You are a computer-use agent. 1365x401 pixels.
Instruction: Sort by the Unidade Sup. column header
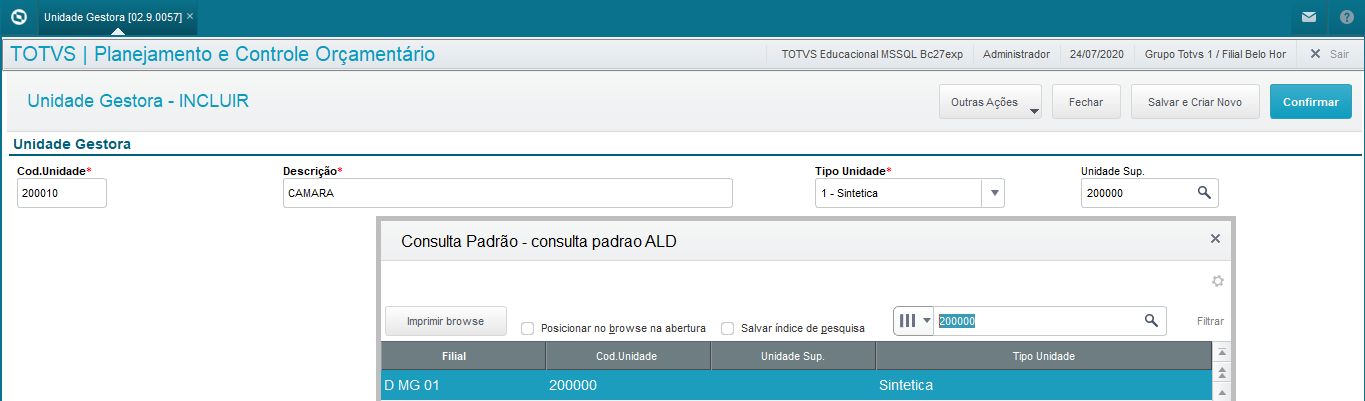793,356
